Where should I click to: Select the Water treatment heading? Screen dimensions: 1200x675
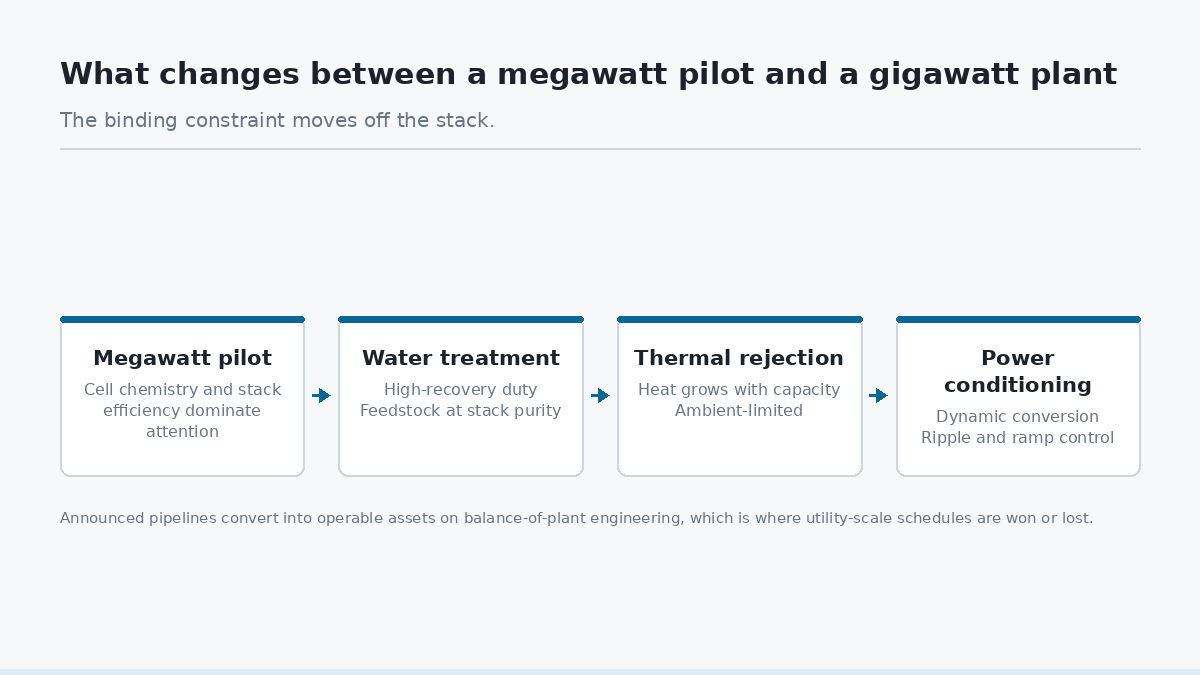[461, 358]
